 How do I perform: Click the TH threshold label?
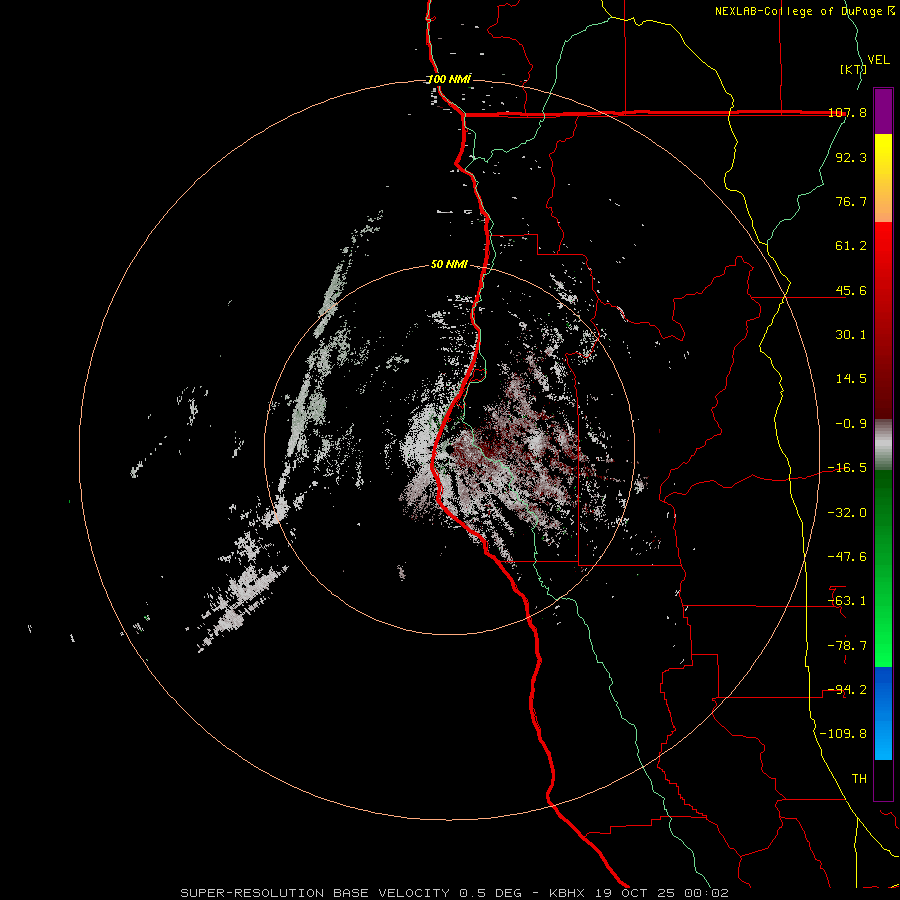point(859,779)
